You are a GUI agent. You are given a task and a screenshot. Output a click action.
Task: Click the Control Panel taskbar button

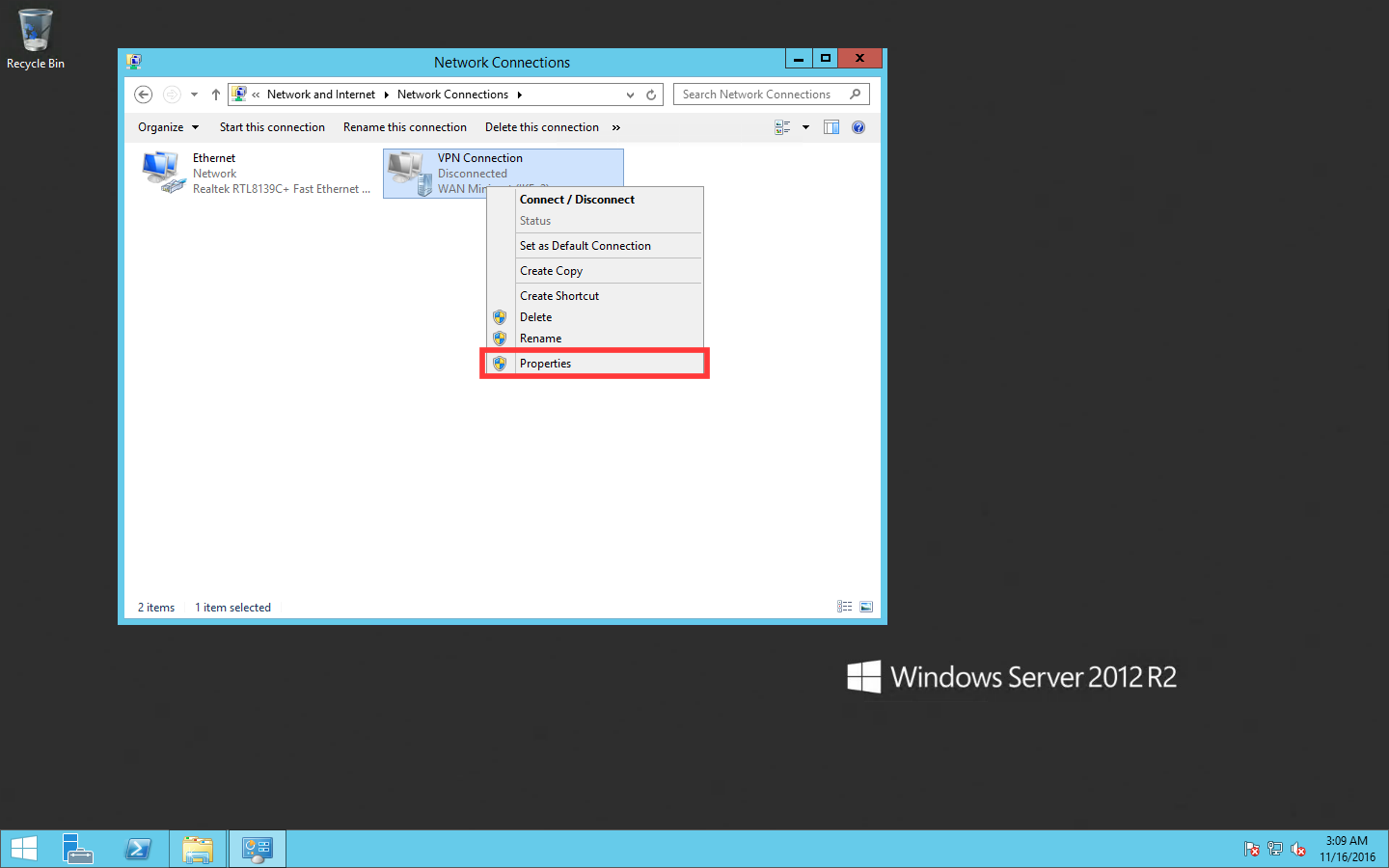coord(258,849)
